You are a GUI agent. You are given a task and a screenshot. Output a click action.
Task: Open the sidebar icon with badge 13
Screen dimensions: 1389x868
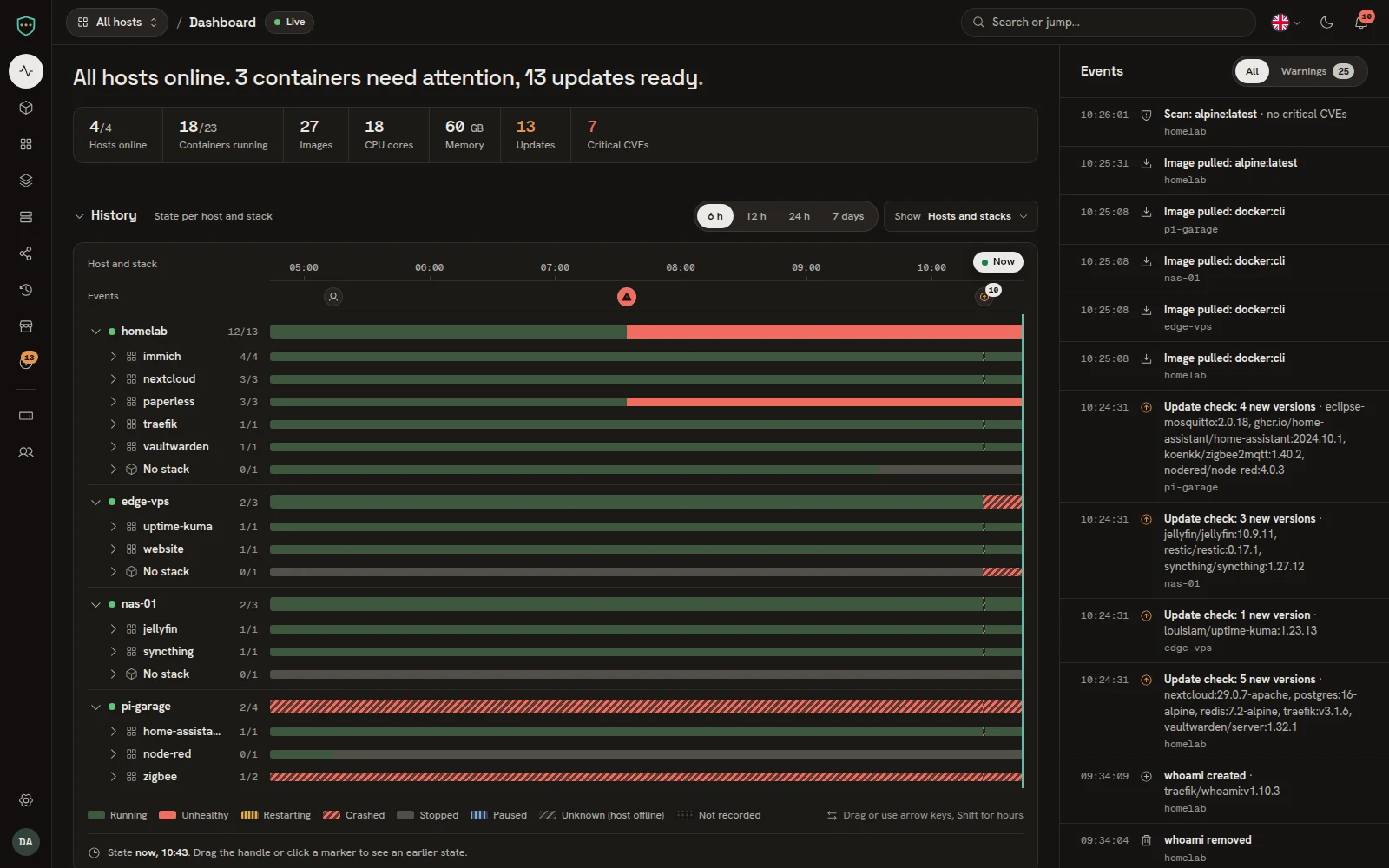click(x=26, y=362)
